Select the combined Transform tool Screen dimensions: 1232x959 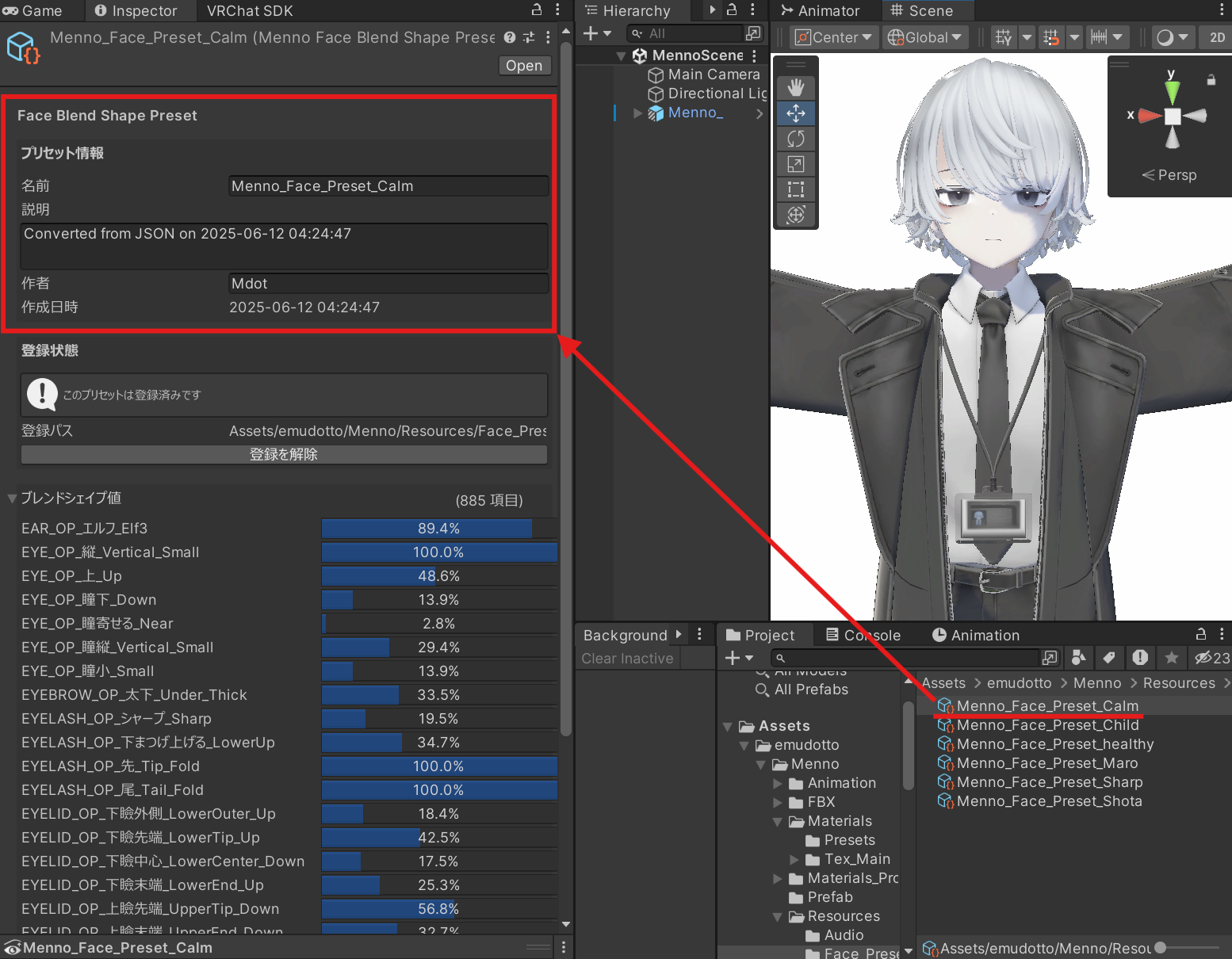click(795, 215)
